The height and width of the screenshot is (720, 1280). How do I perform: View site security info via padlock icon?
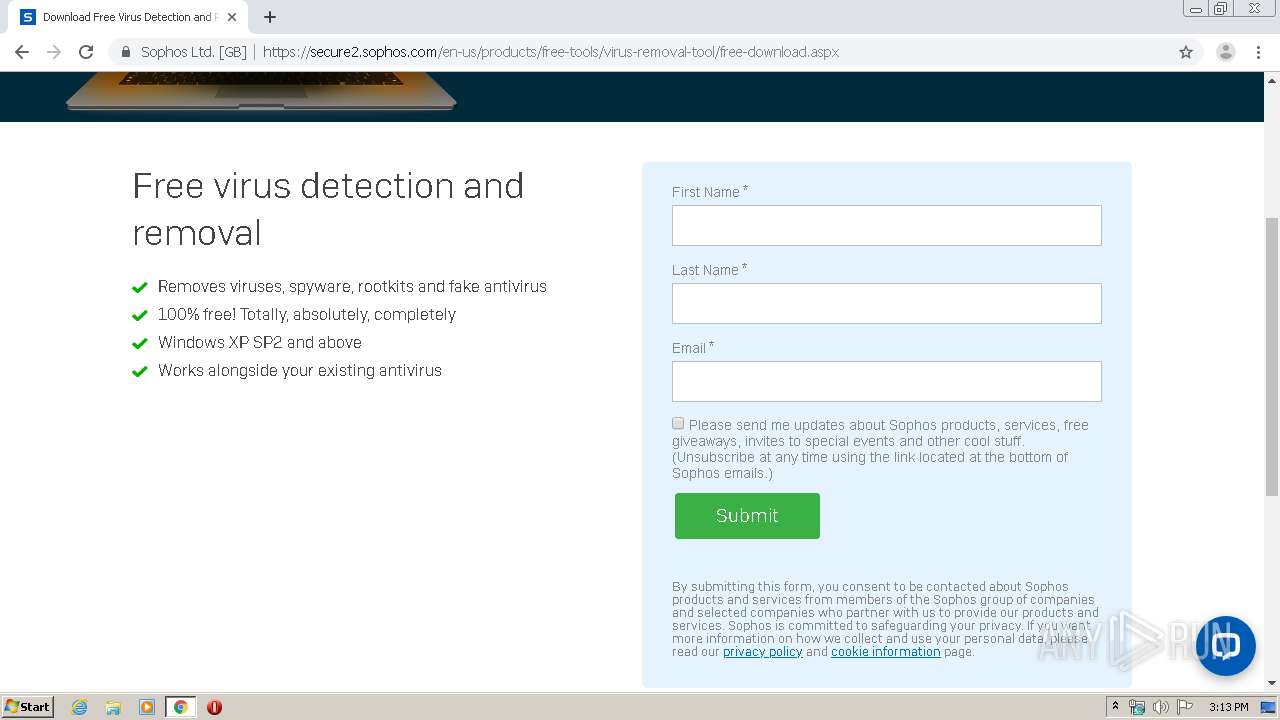126,52
